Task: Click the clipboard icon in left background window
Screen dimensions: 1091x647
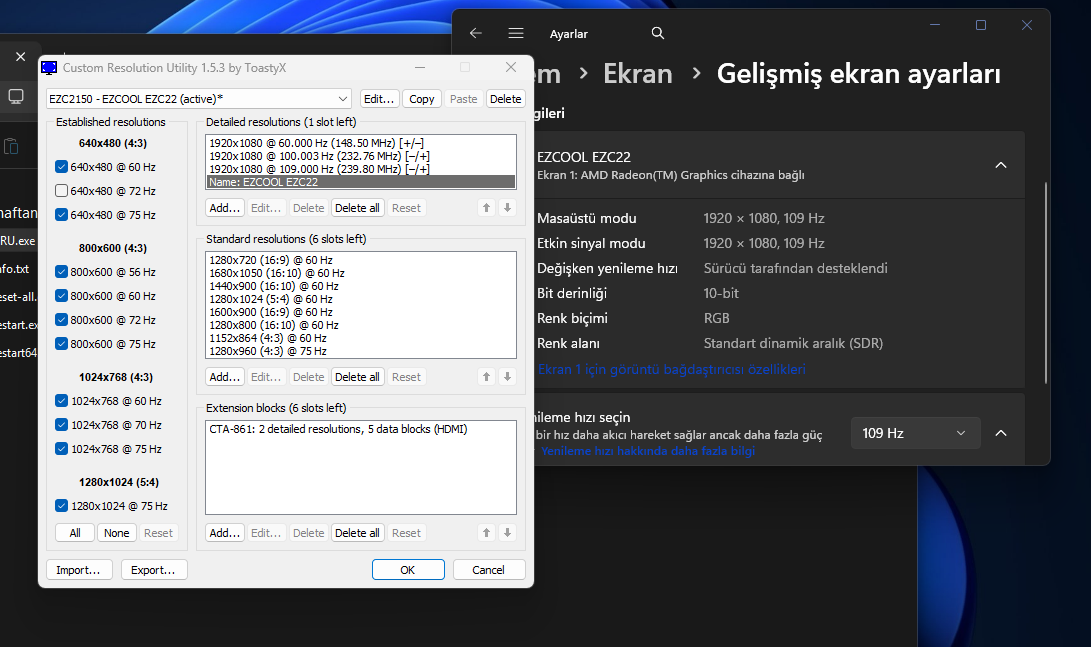Action: [11, 147]
